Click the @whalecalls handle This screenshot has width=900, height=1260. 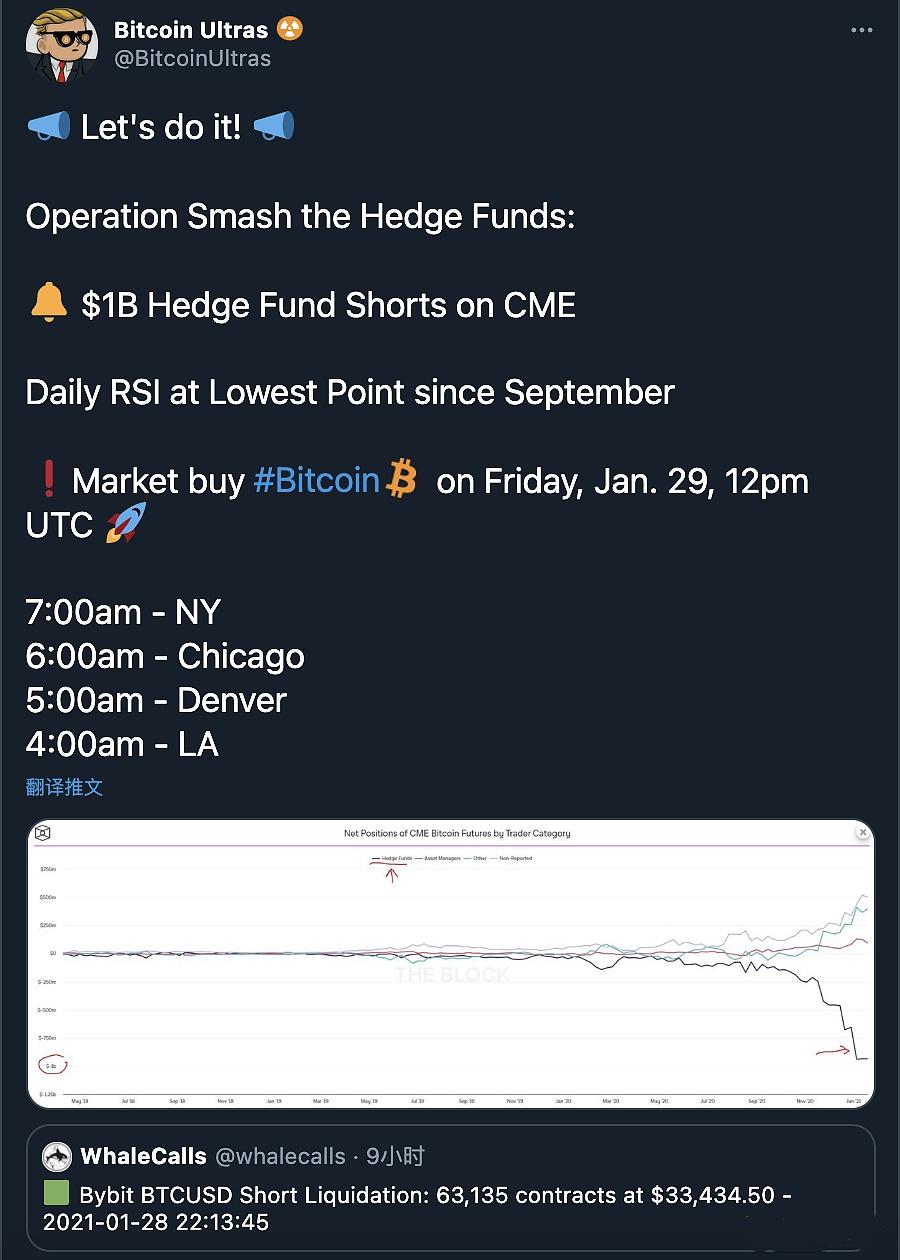point(281,1157)
